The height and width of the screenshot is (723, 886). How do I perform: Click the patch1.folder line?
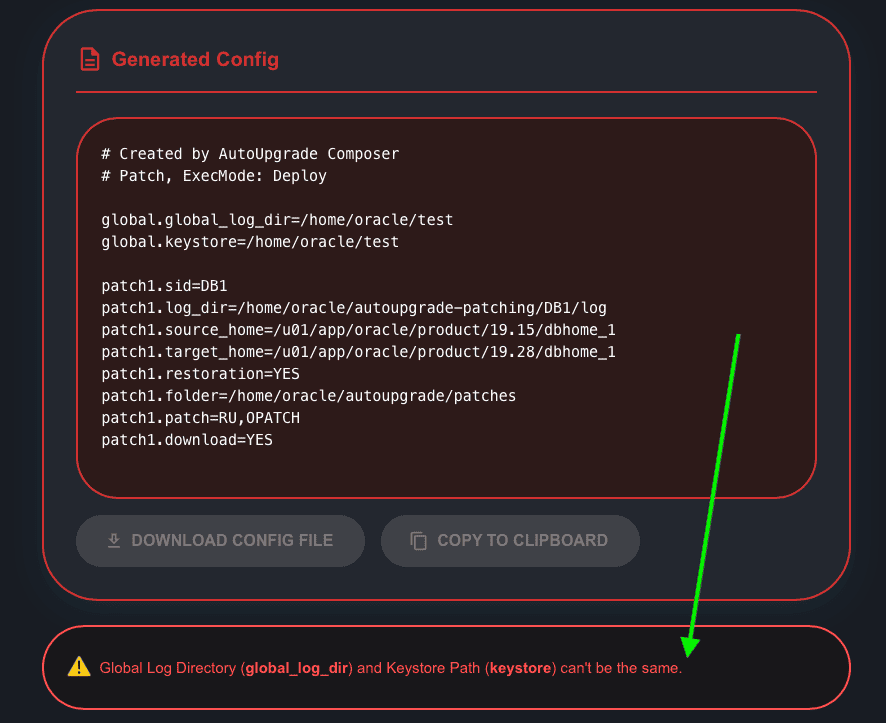click(x=308, y=396)
